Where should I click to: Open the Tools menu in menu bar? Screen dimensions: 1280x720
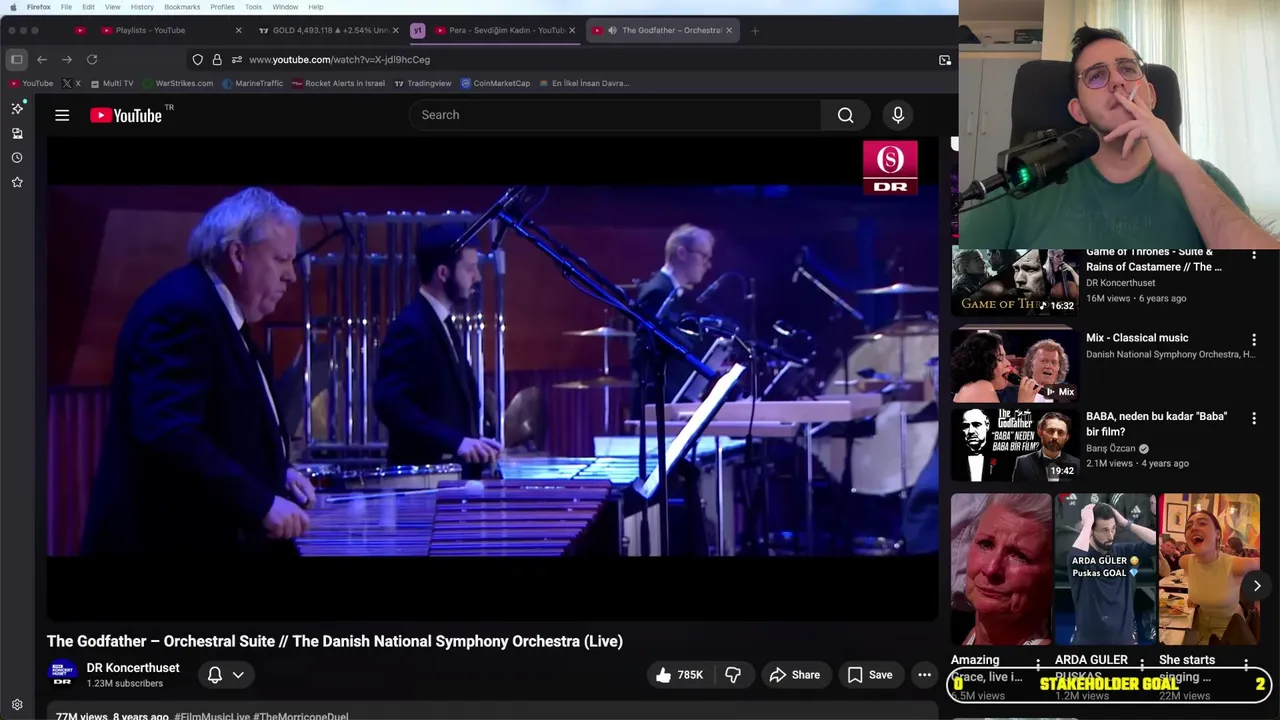(253, 7)
